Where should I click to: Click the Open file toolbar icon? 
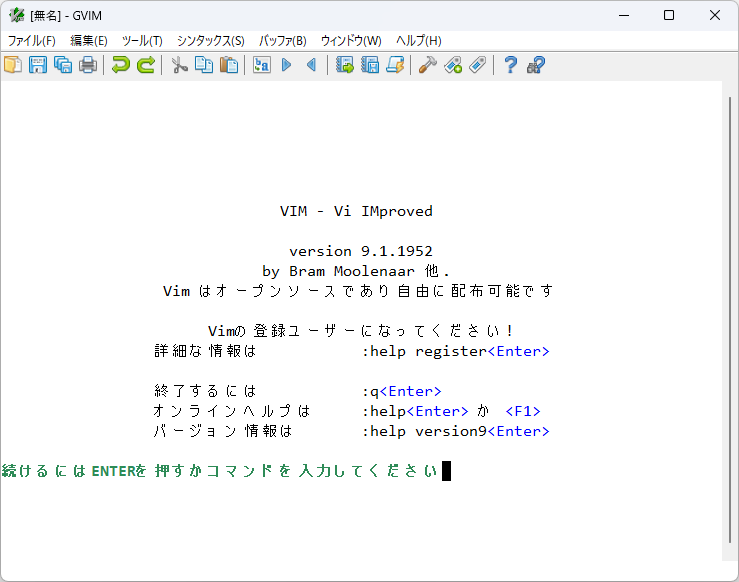click(x=13, y=65)
